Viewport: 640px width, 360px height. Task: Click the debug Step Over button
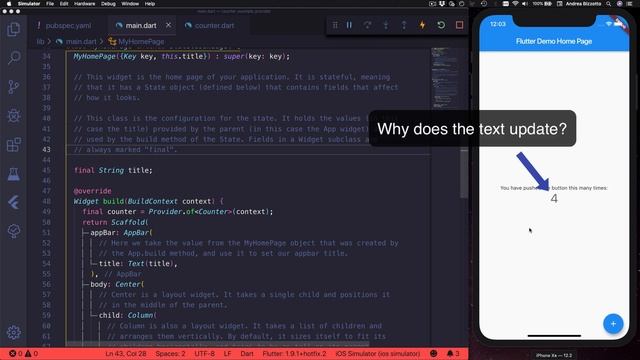pyautogui.click(x=367, y=25)
